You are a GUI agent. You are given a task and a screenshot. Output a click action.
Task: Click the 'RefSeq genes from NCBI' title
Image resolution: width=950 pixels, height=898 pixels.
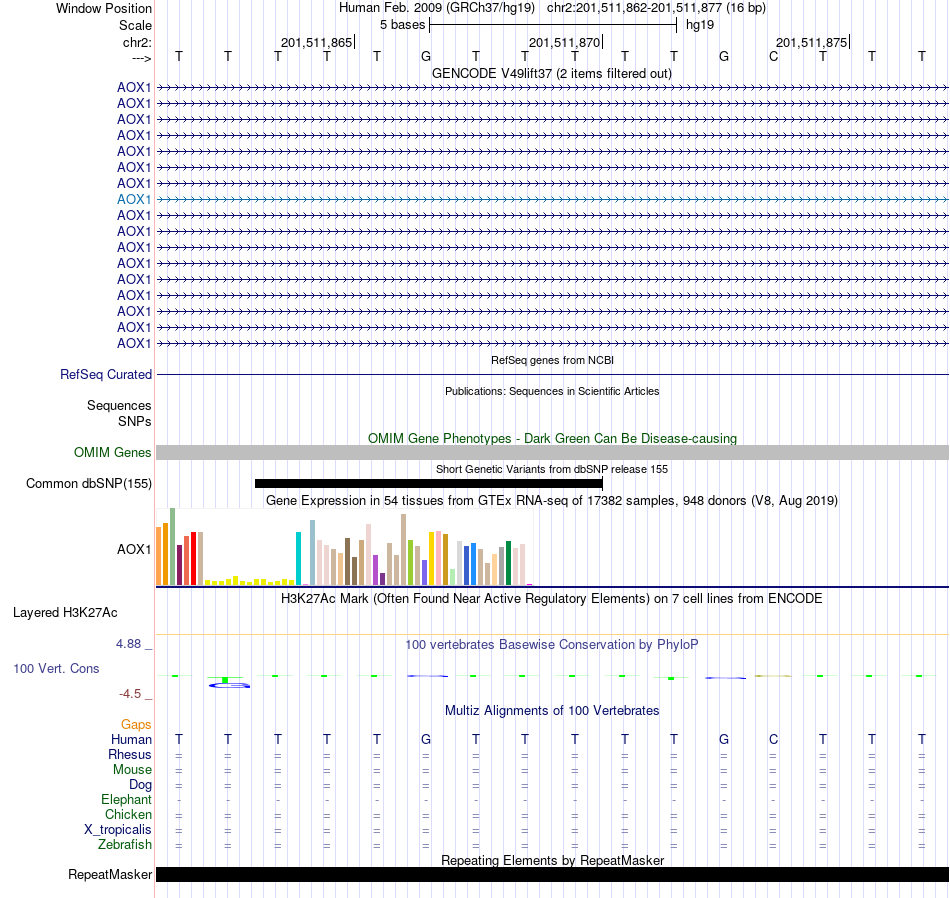click(553, 361)
